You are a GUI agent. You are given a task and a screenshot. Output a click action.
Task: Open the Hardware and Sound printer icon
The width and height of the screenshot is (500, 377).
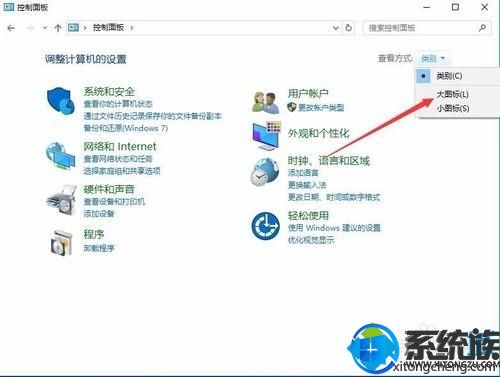pos(62,199)
